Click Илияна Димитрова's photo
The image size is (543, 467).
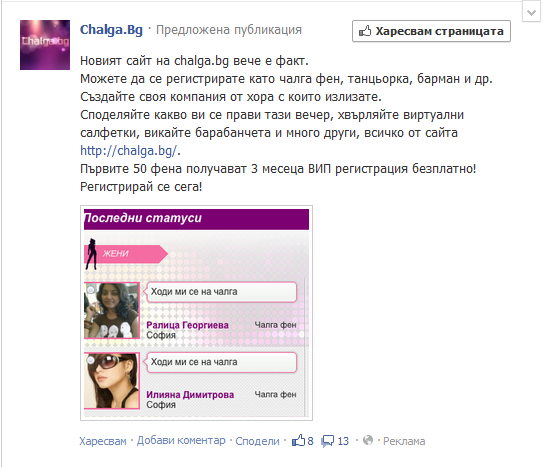point(112,380)
